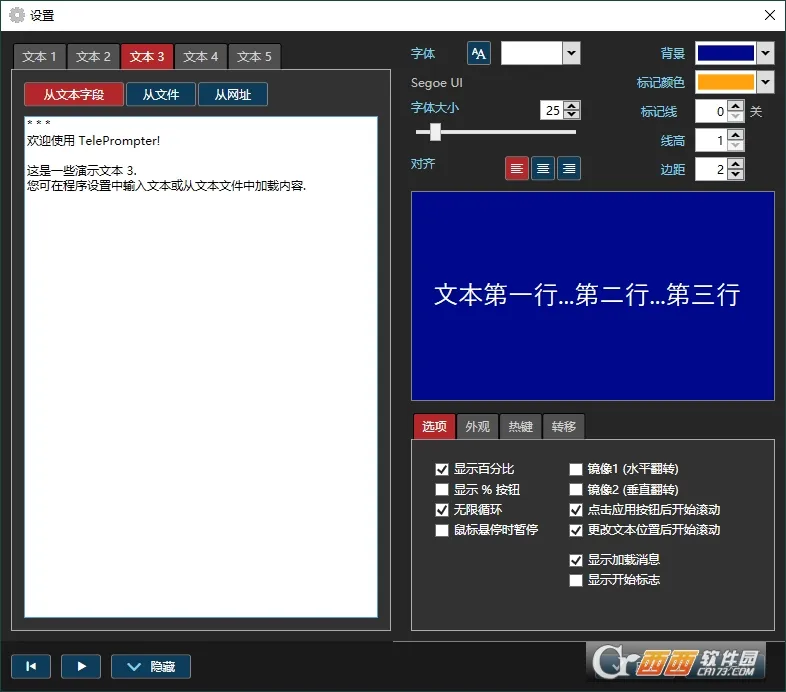Enable 鼠标悬停时暂停 checkbox
786x692 pixels.
coord(442,530)
